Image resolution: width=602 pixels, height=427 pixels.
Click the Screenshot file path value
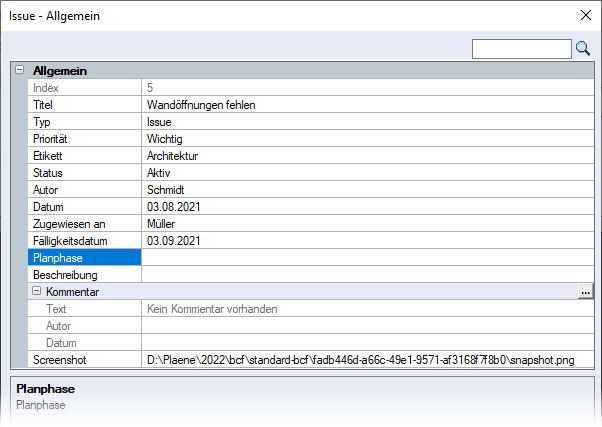368,359
